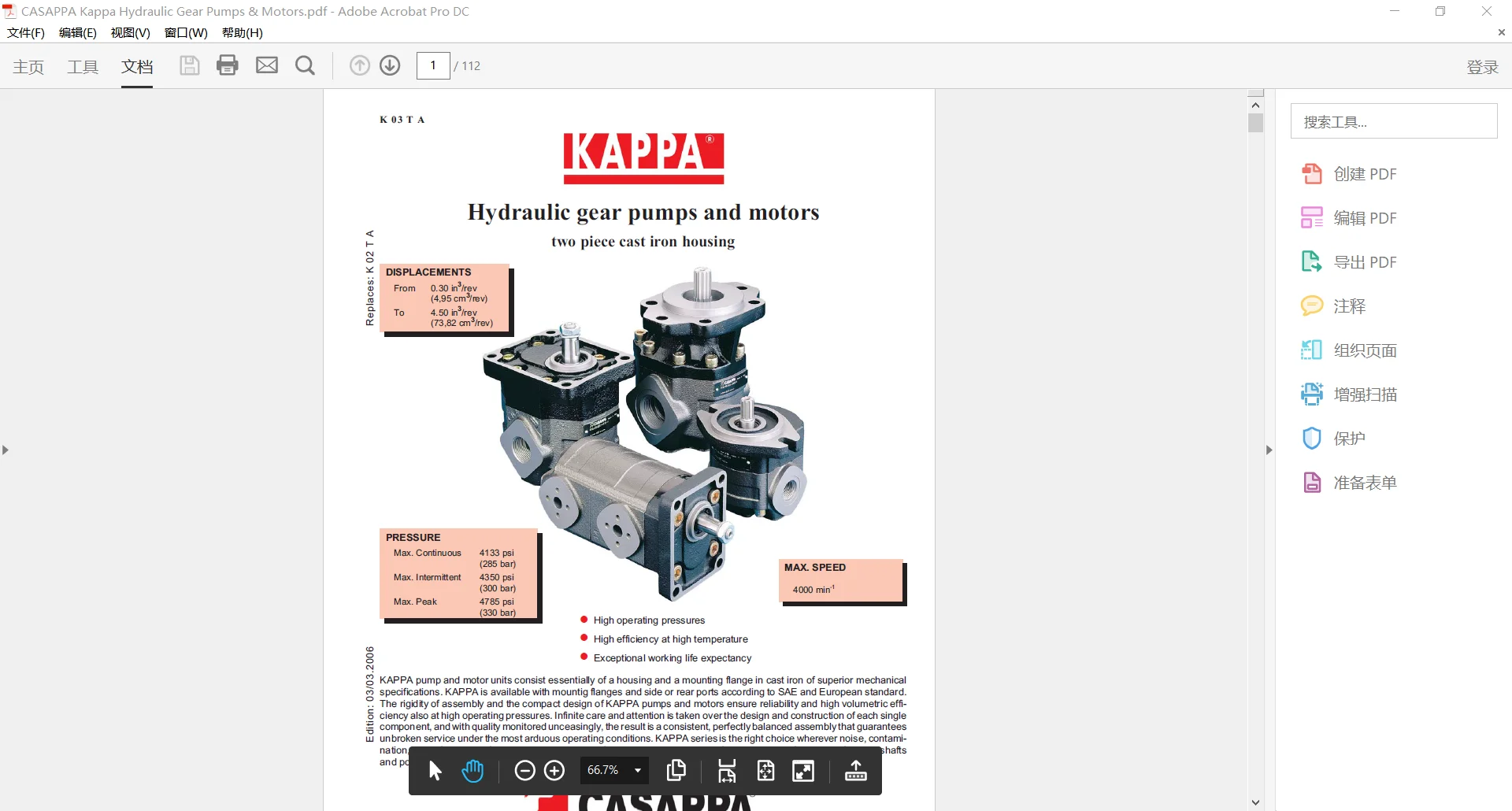Click 'Exceptional working life expectancy' bullet

(x=673, y=658)
